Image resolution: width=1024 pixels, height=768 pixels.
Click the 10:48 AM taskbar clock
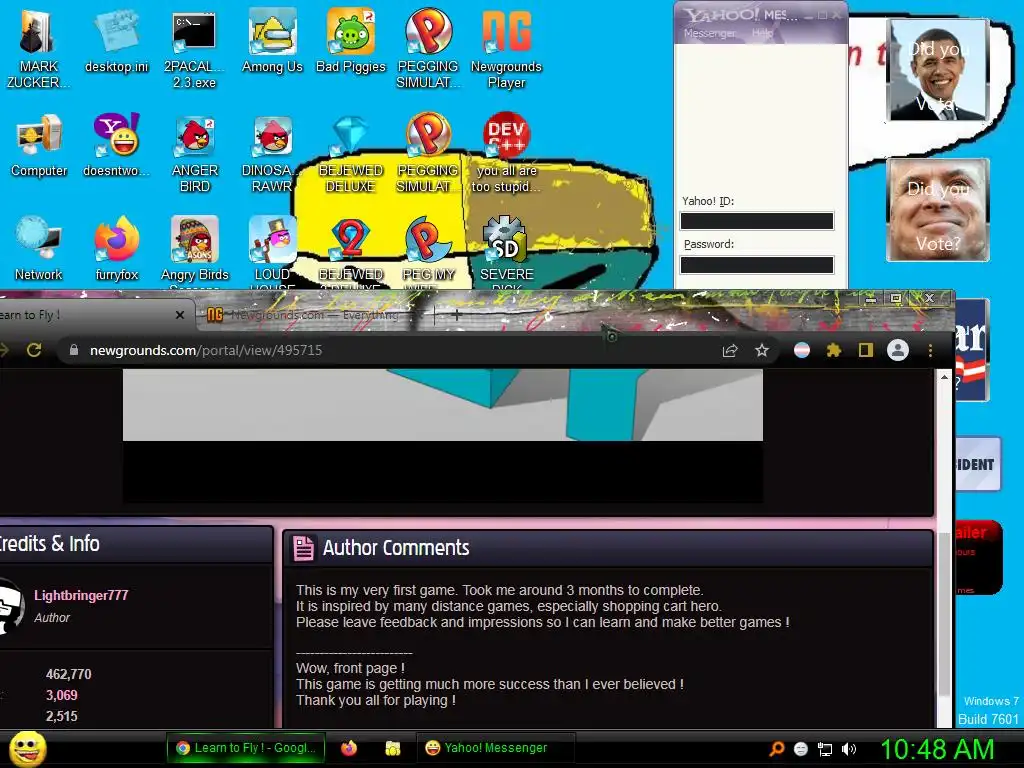pyautogui.click(x=937, y=749)
